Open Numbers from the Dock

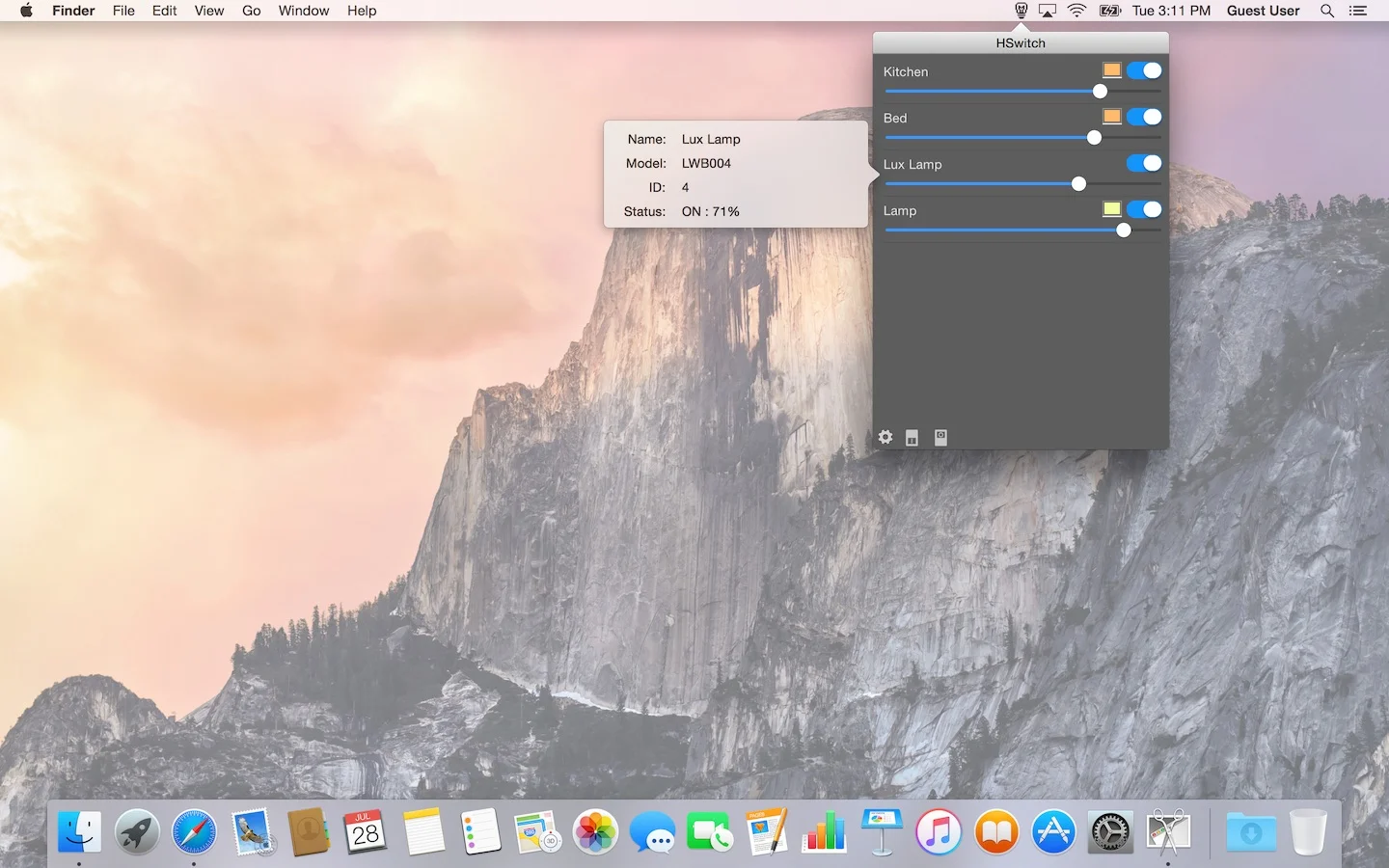tap(825, 831)
